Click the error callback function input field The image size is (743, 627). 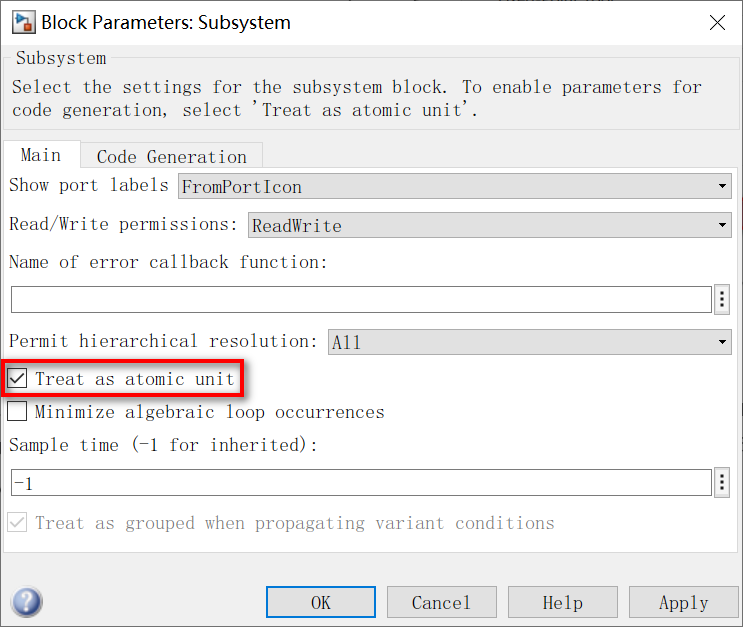click(361, 299)
